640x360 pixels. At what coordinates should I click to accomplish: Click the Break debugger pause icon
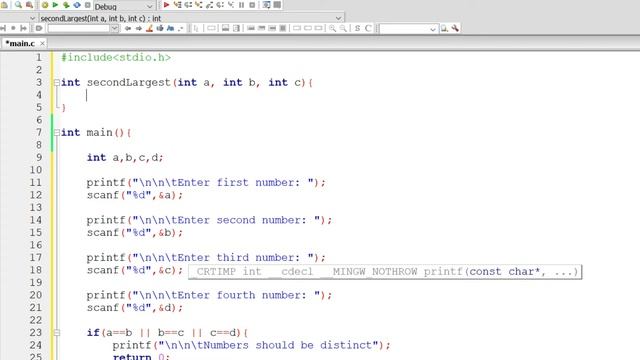[242, 5]
